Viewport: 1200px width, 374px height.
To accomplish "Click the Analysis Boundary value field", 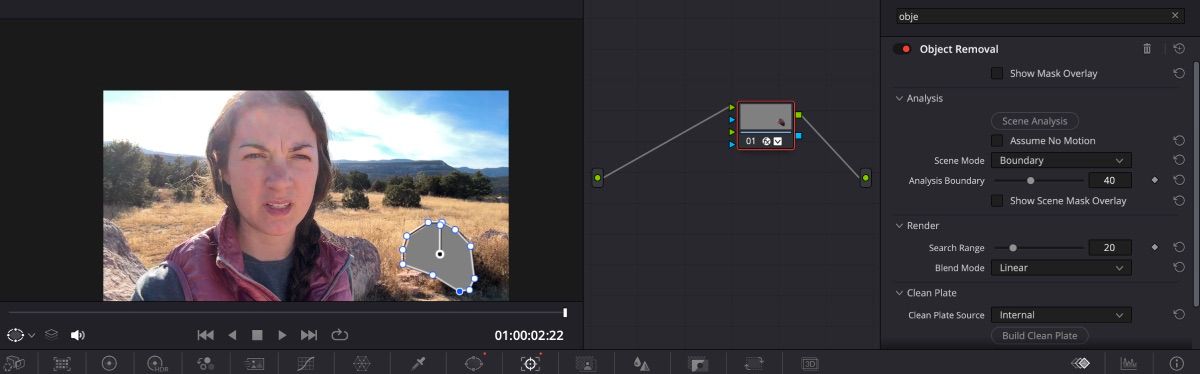I will pyautogui.click(x=1110, y=181).
